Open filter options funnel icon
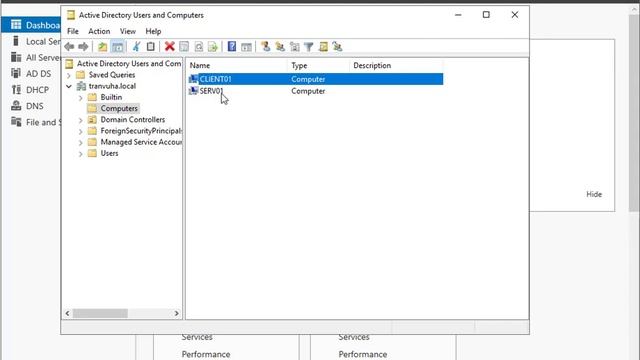Screen dimensions: 640x360 point(309,47)
